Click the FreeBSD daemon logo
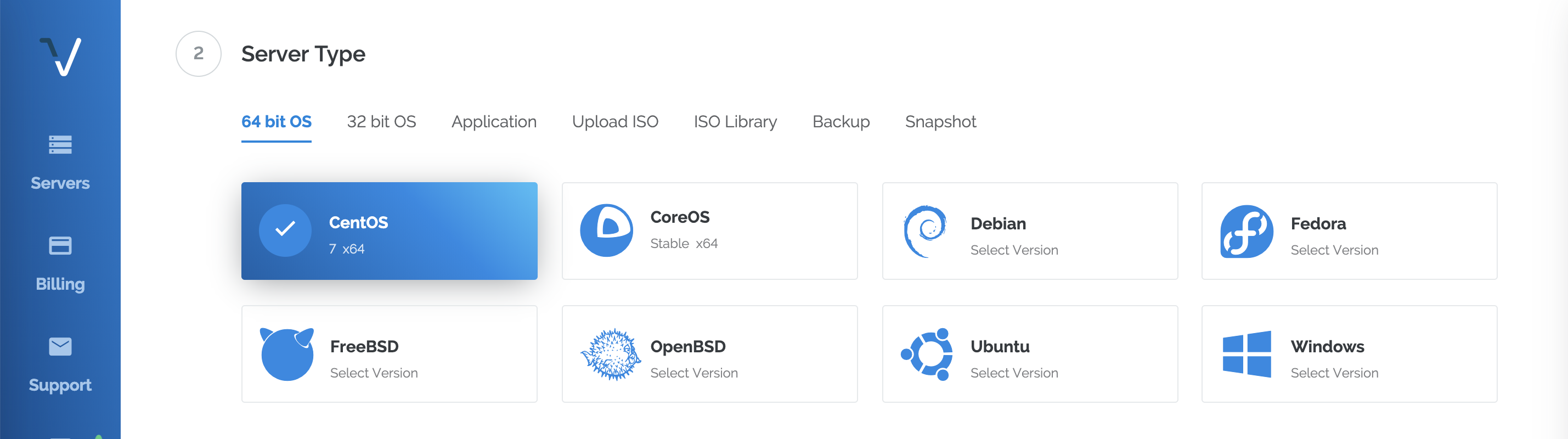1568x439 pixels. coord(287,354)
